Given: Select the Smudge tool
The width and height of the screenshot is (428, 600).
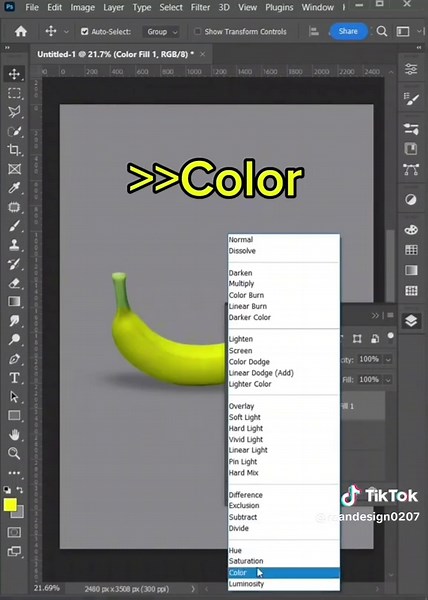Looking at the screenshot, I should (14, 321).
